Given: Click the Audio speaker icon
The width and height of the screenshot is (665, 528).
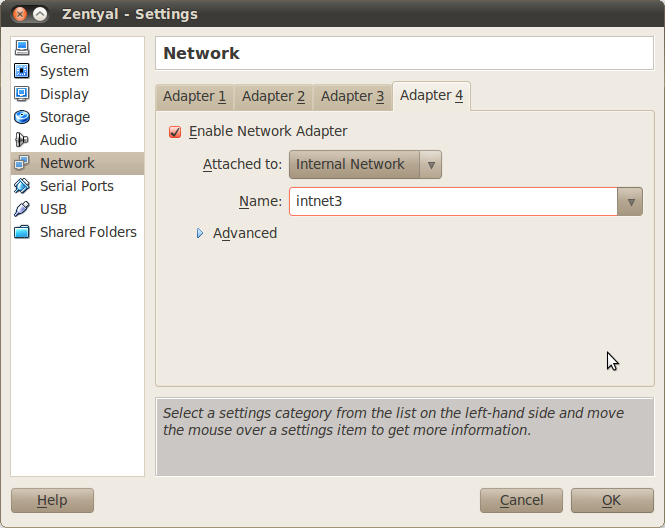Looking at the screenshot, I should coord(22,140).
